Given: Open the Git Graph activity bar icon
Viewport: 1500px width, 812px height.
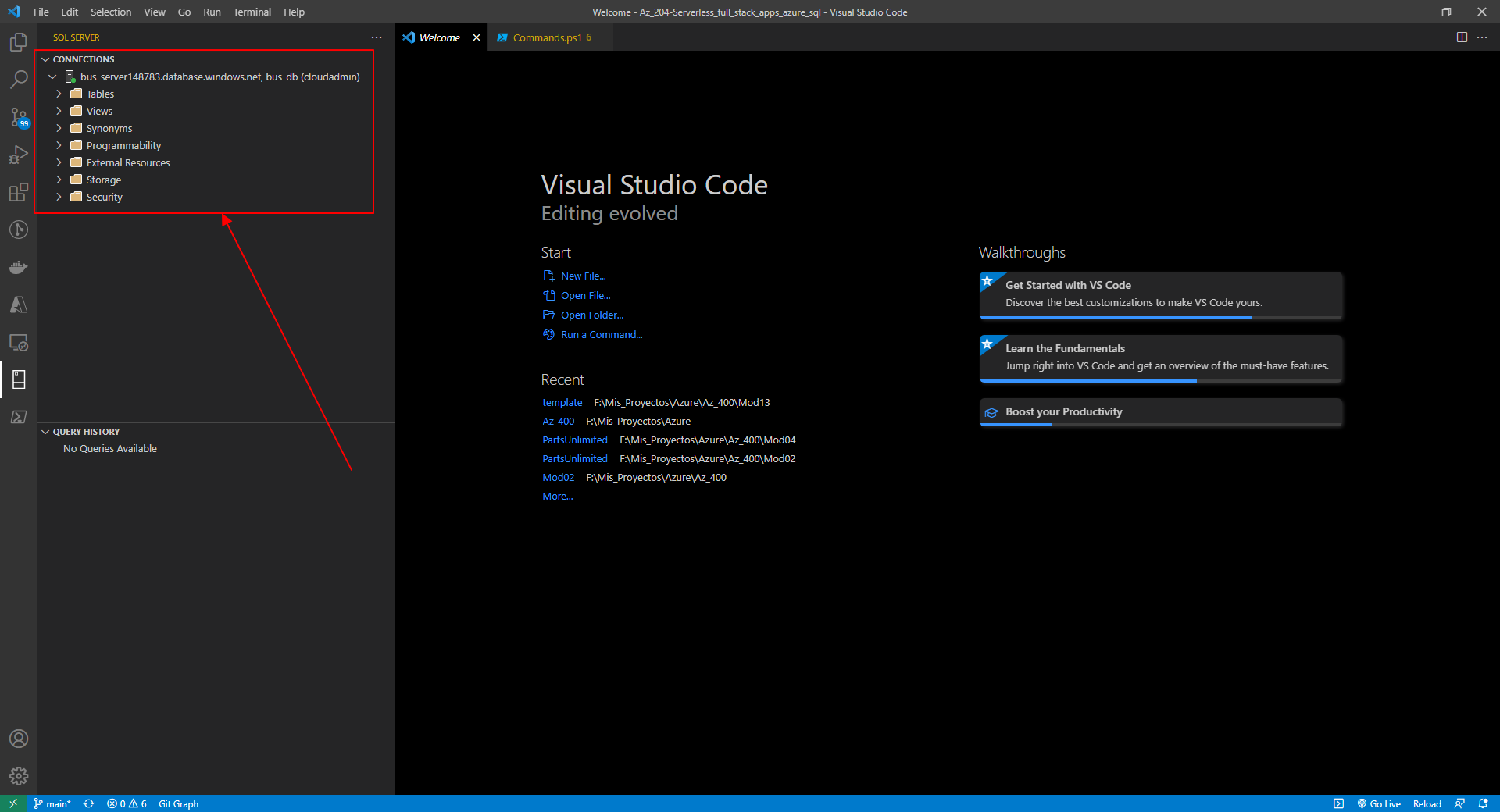Looking at the screenshot, I should click(19, 230).
